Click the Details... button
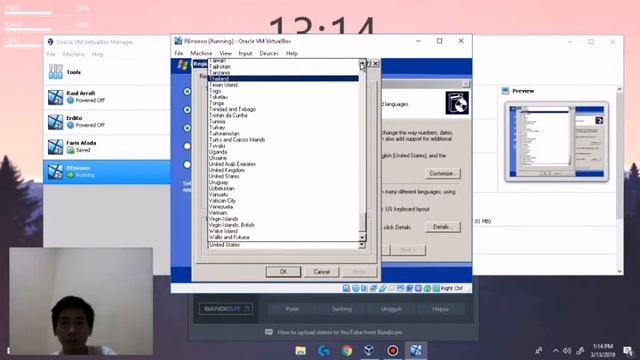 click(442, 227)
